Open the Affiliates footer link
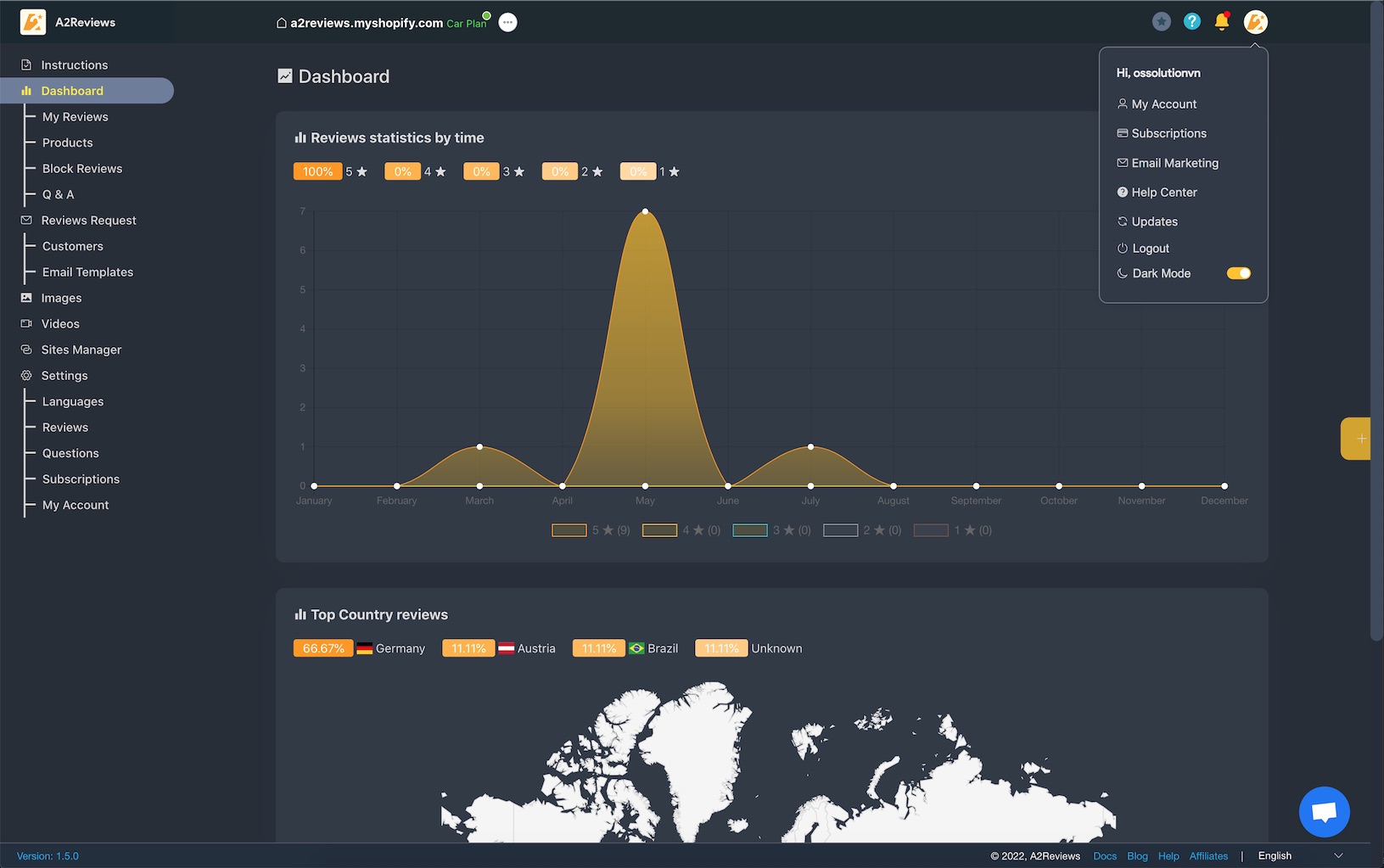Screen dimensions: 1384x868 (1208, 856)
